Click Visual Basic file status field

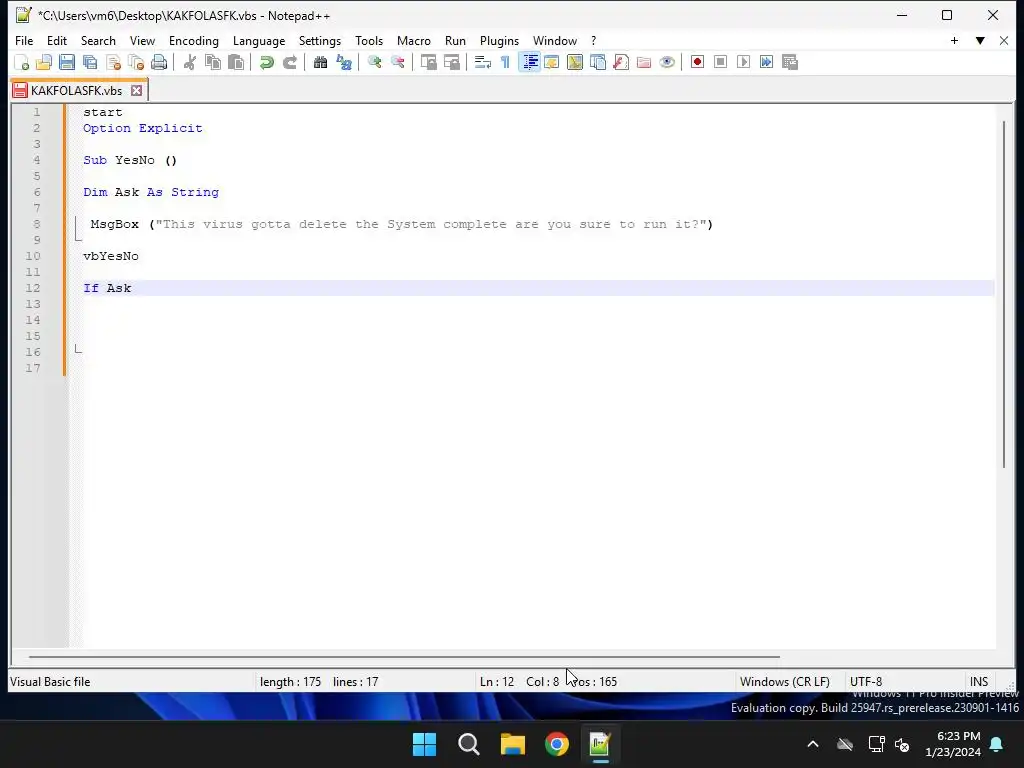pos(50,681)
